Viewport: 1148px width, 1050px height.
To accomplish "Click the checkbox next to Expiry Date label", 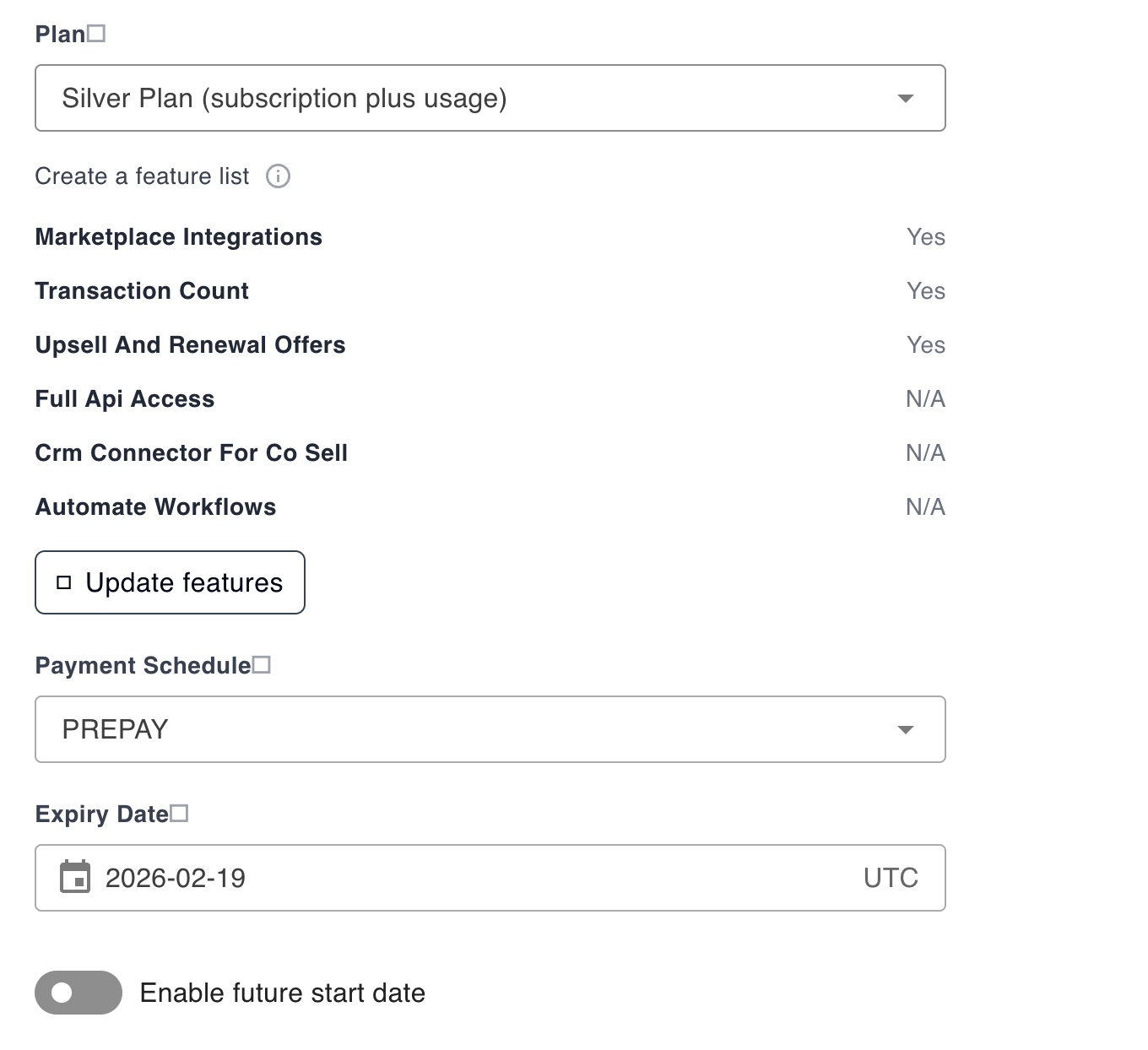I will [x=181, y=812].
